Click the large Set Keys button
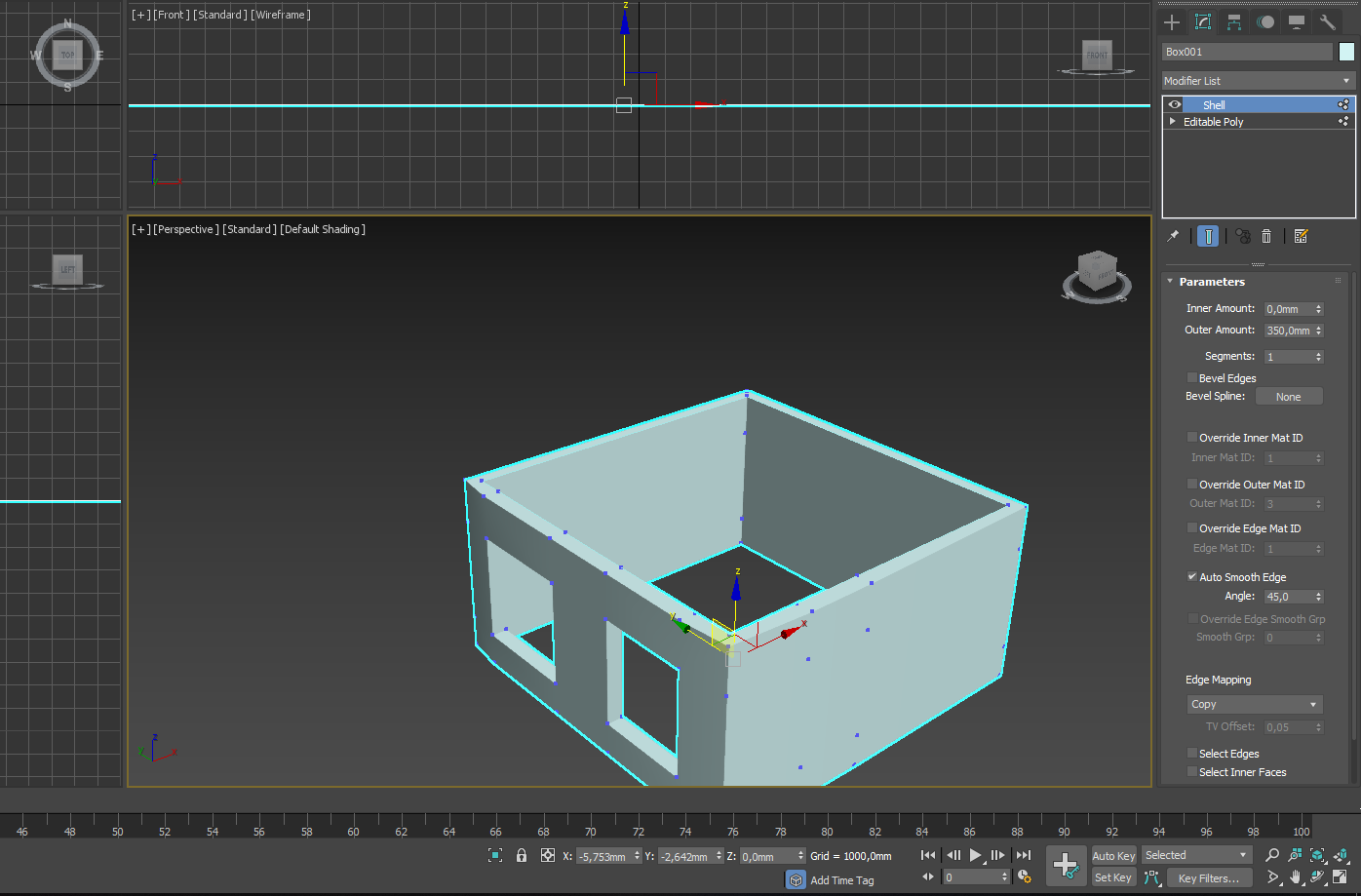 coord(1065,865)
